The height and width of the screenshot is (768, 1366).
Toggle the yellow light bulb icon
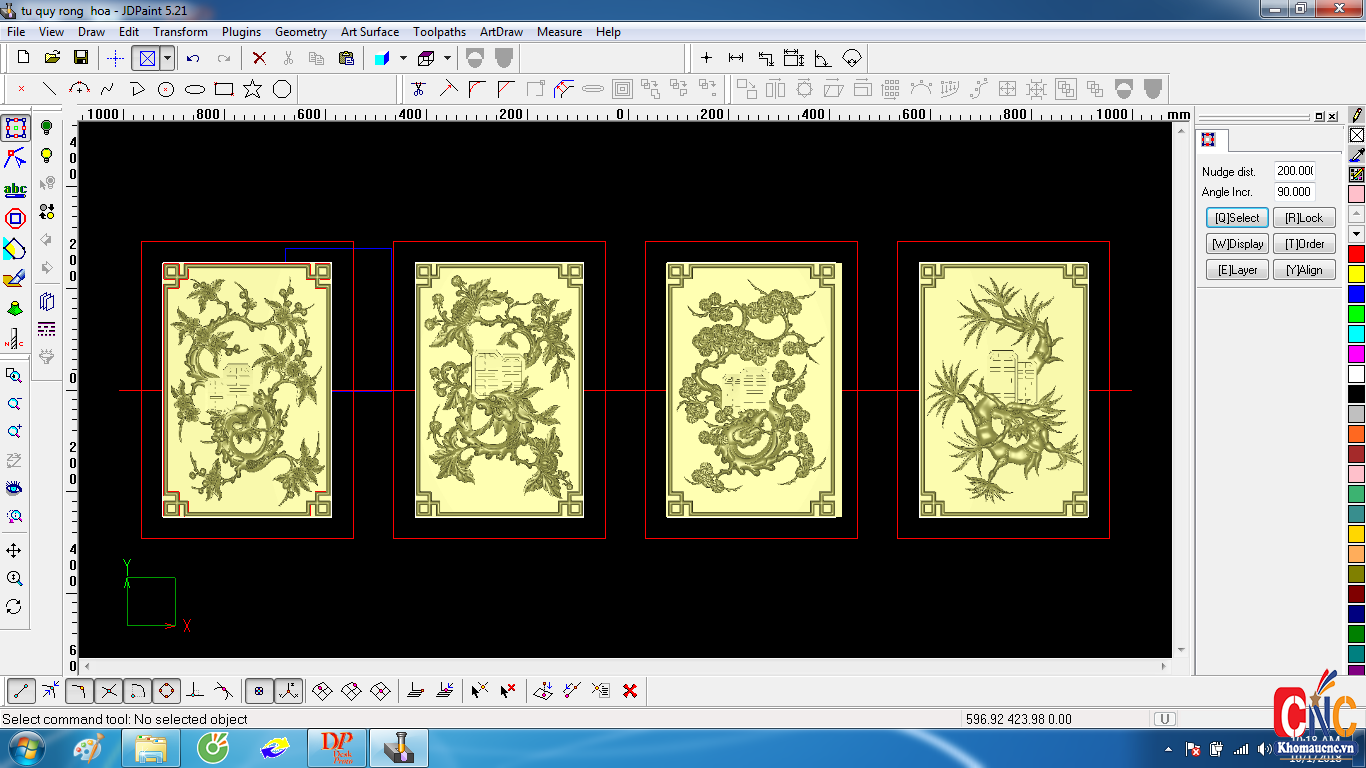coord(46,156)
